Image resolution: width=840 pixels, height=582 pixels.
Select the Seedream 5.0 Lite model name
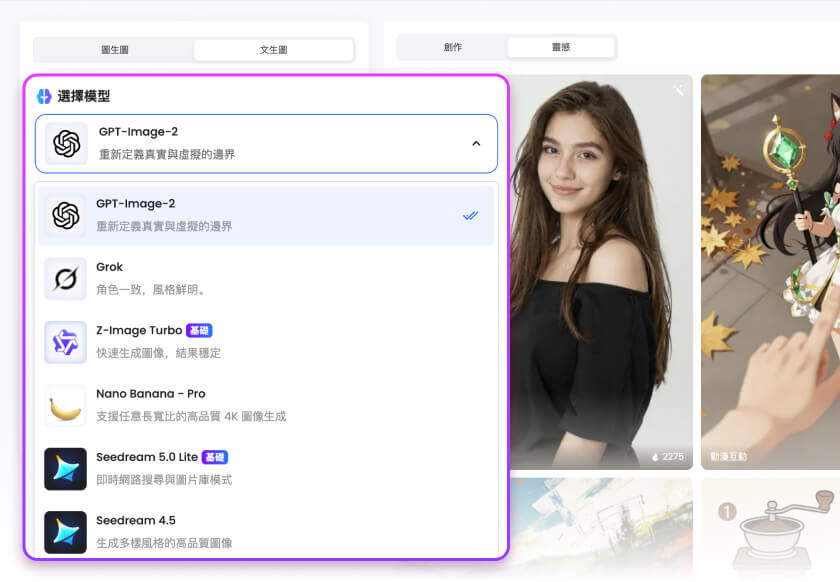pyautogui.click(x=147, y=457)
